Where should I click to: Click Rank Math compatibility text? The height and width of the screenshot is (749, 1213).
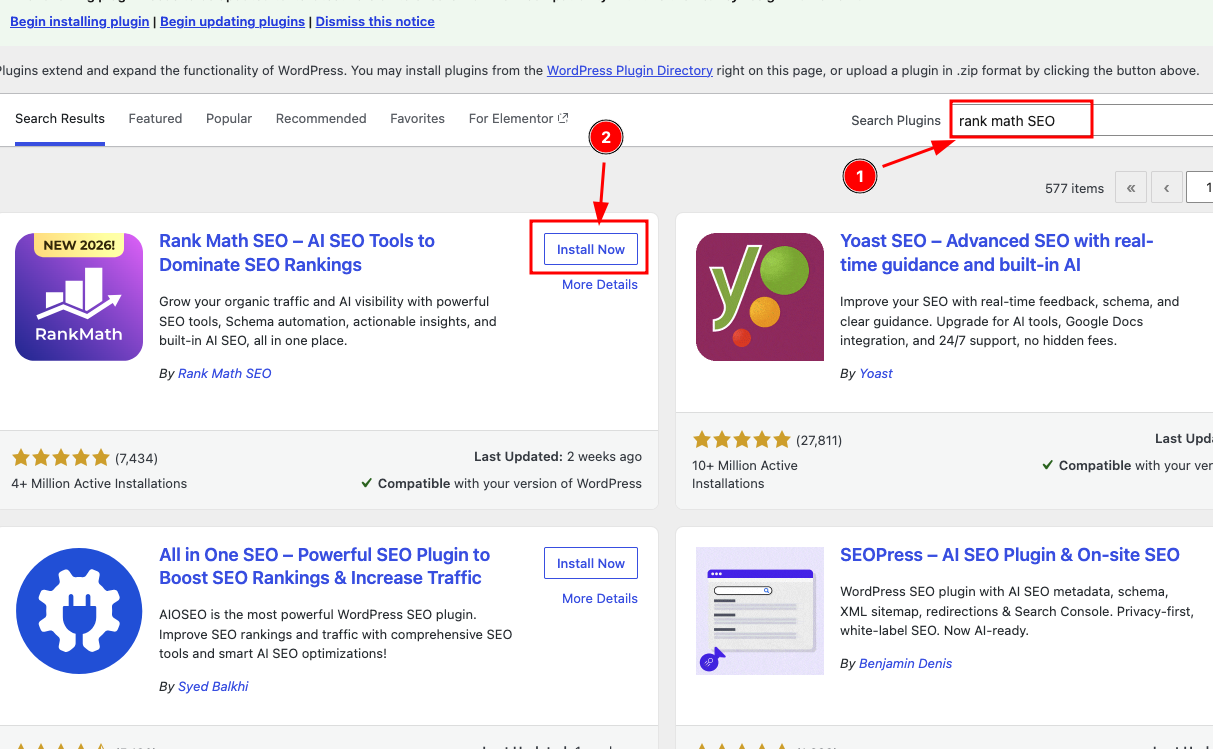[x=501, y=483]
